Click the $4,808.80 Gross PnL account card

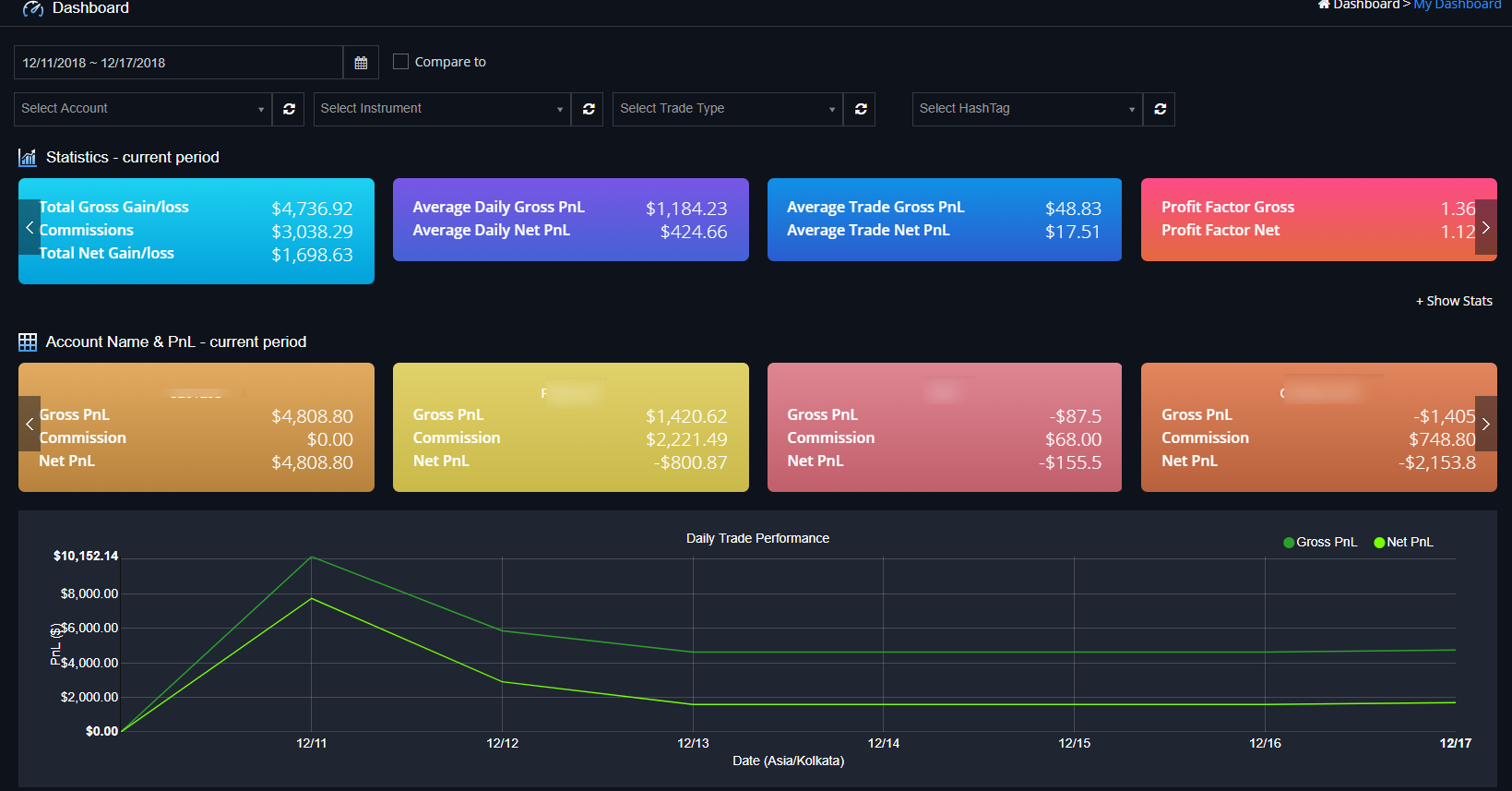196,427
